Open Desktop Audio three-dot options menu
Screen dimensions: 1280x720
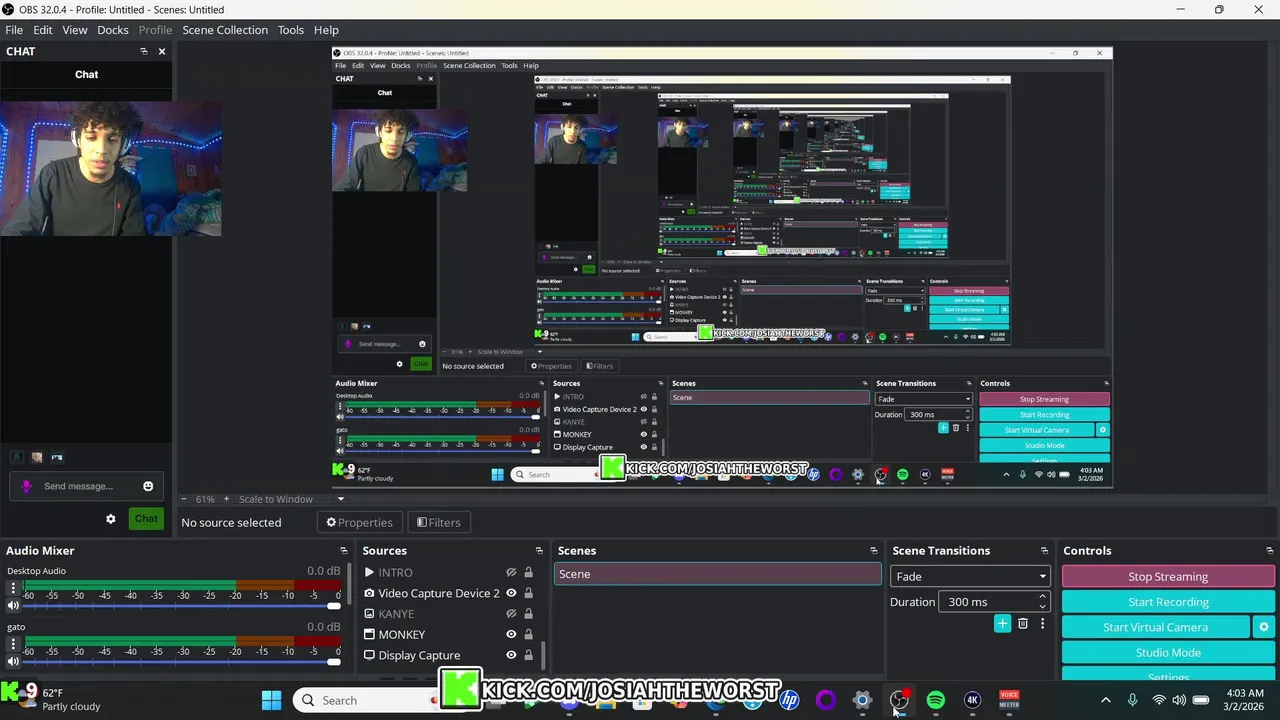tap(13, 587)
